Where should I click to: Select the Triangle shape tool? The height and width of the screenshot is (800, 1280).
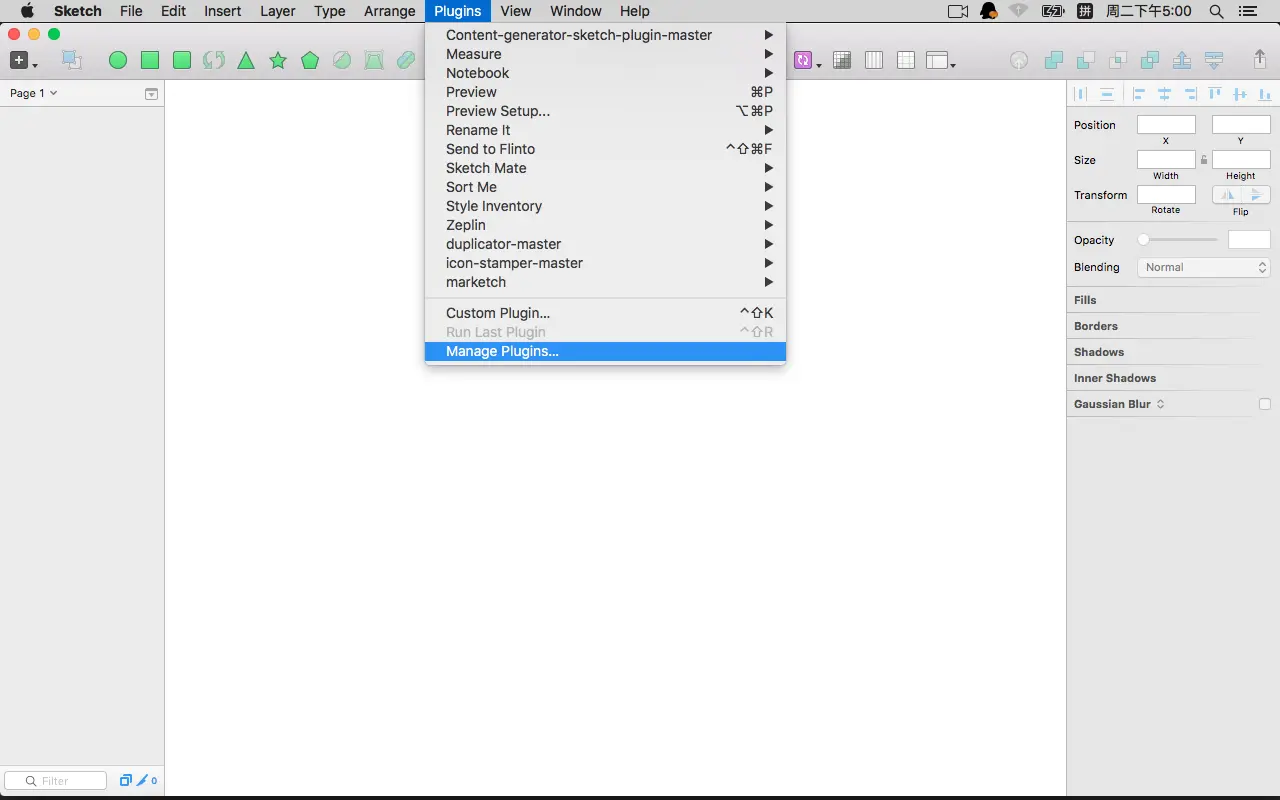pos(246,61)
